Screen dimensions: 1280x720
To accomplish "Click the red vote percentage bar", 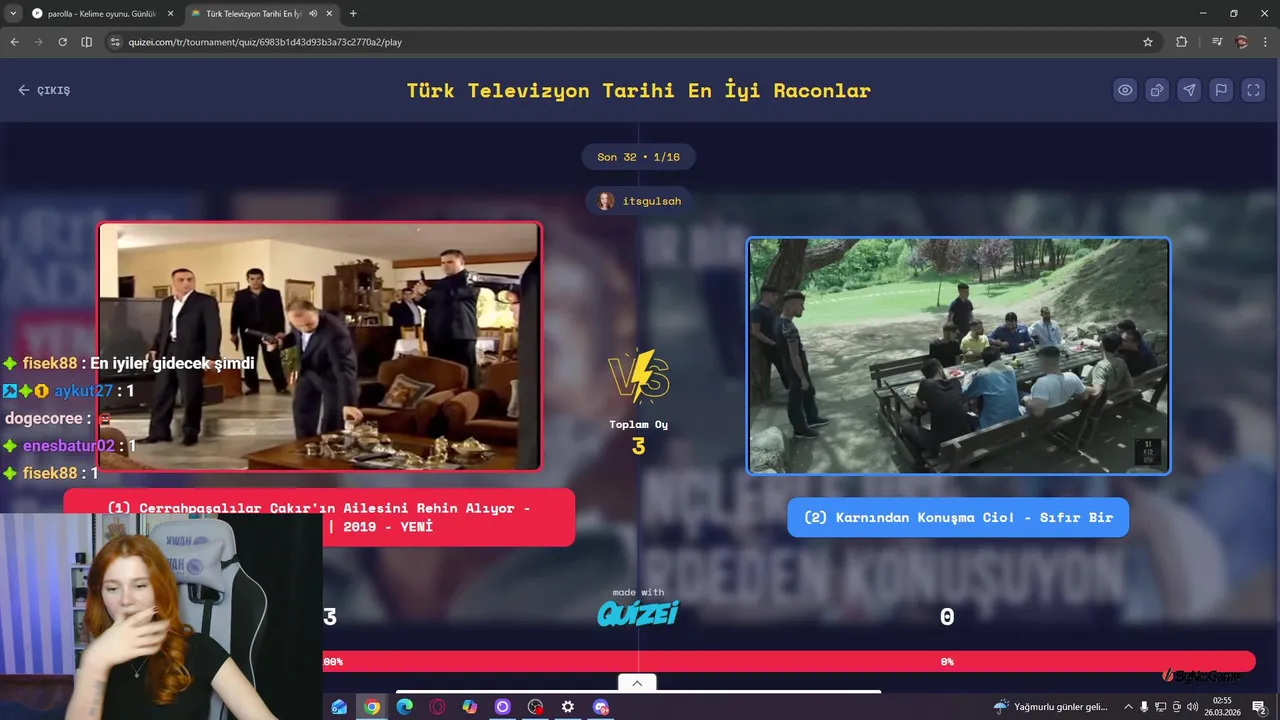I will coord(788,661).
